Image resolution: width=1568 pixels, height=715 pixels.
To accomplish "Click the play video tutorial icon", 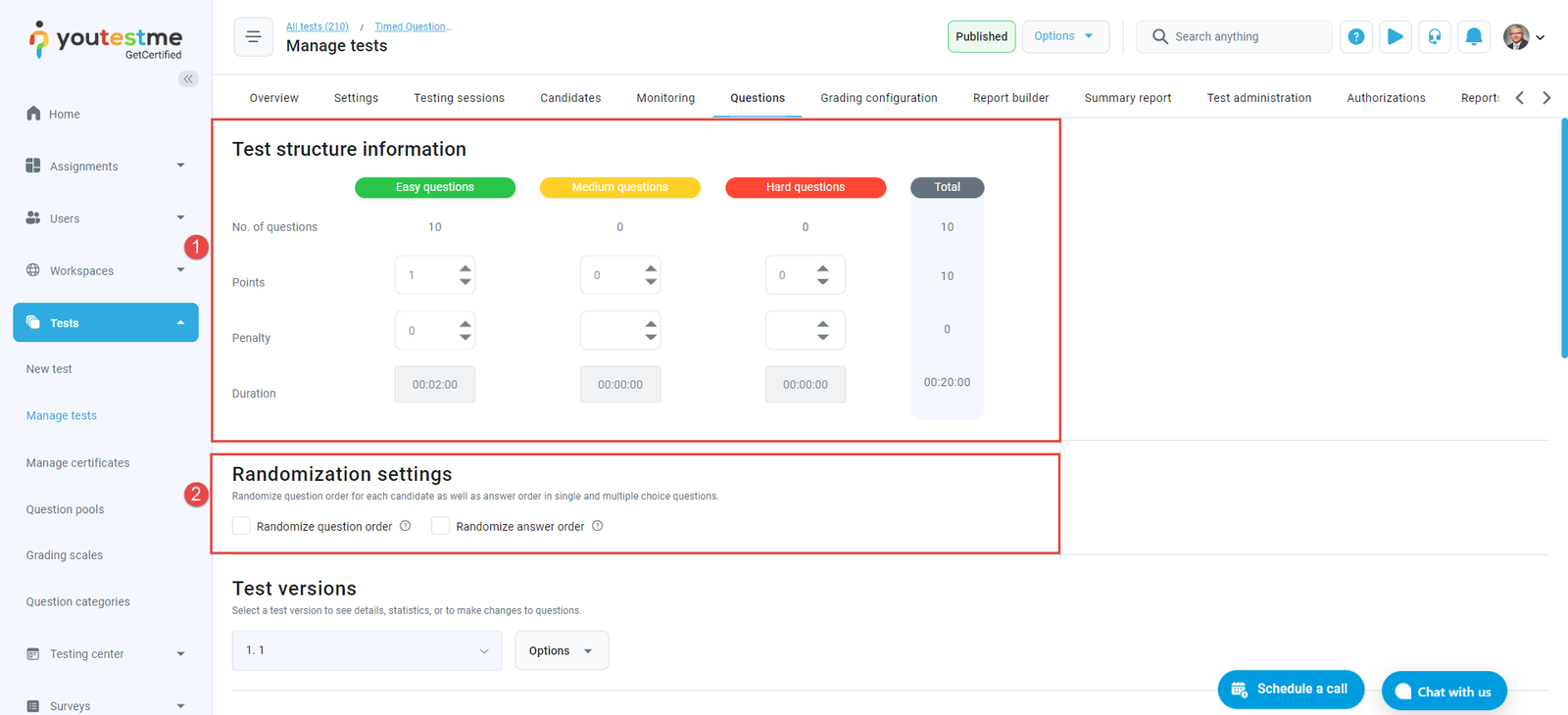I will pos(1395,37).
